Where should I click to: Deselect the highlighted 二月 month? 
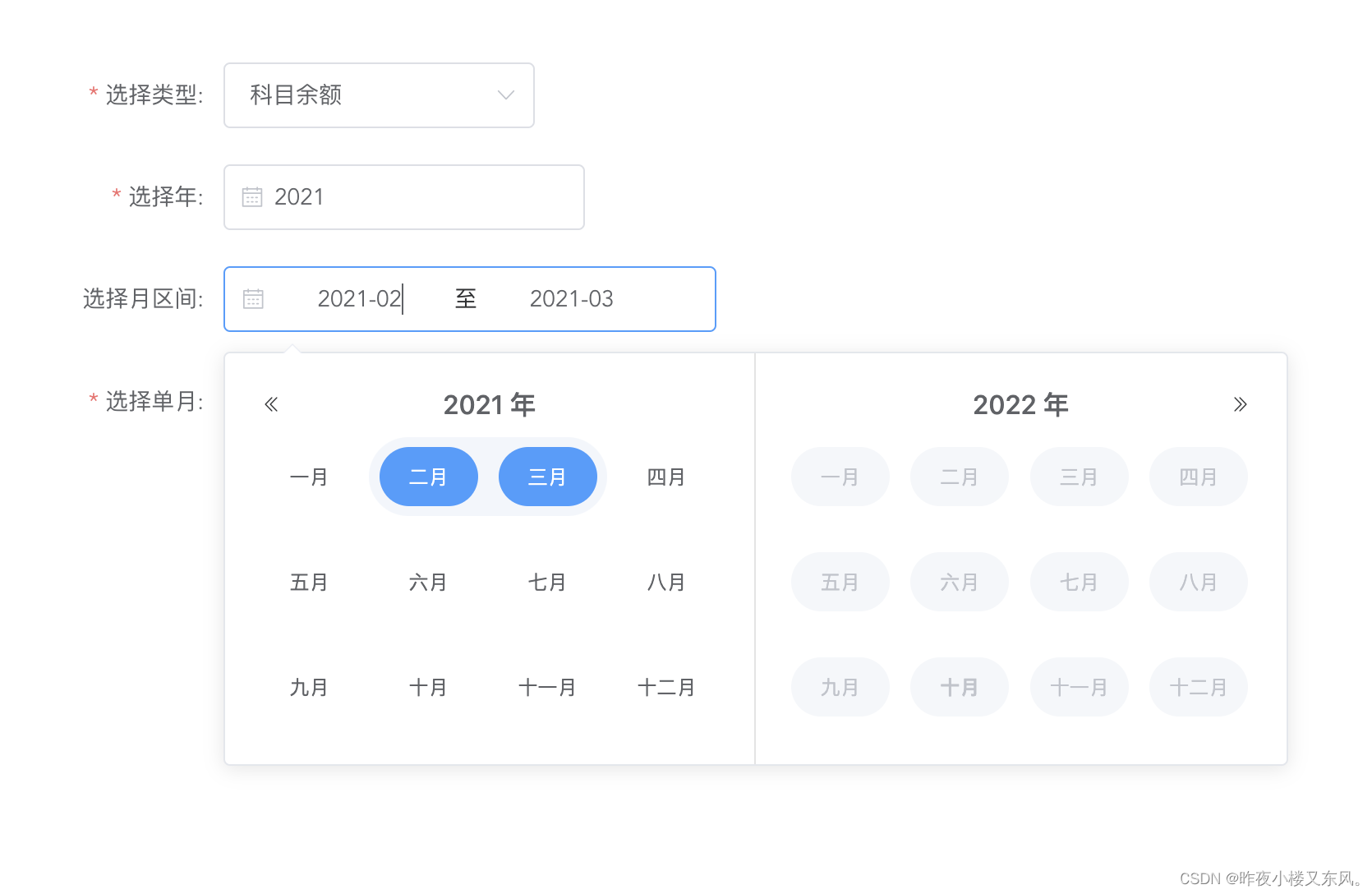428,477
